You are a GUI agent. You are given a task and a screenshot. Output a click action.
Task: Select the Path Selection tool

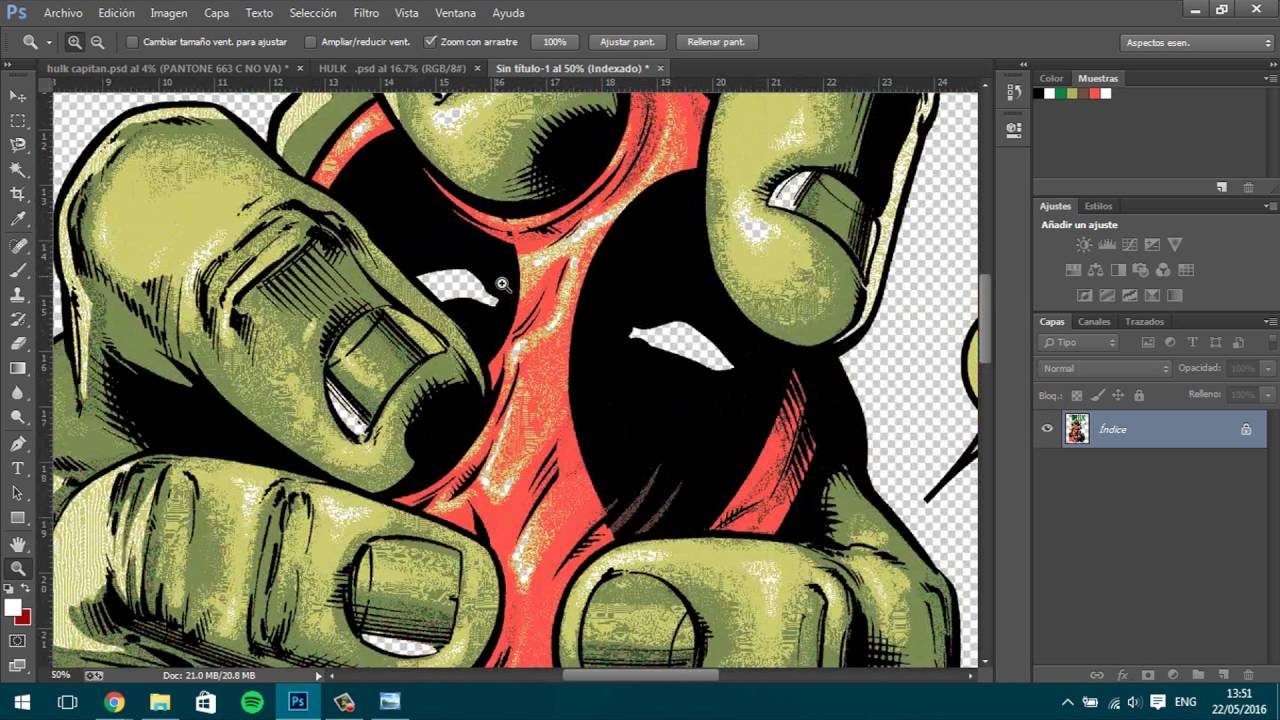18,493
